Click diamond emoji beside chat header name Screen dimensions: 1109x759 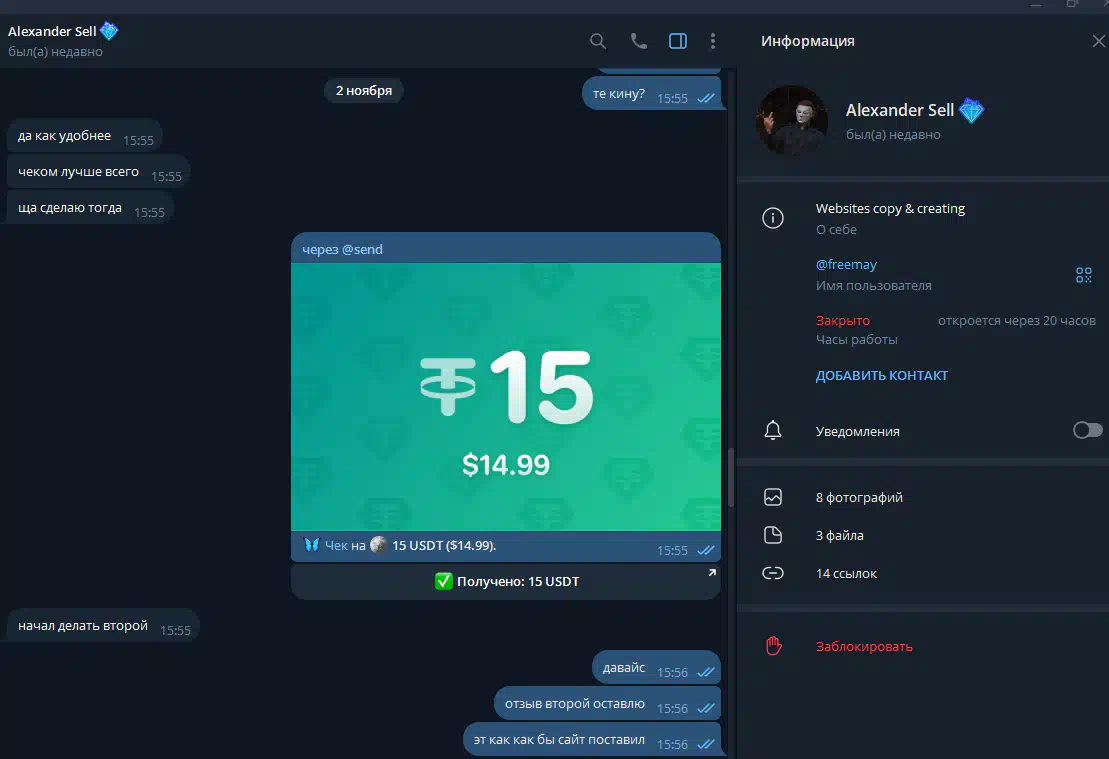coord(109,30)
